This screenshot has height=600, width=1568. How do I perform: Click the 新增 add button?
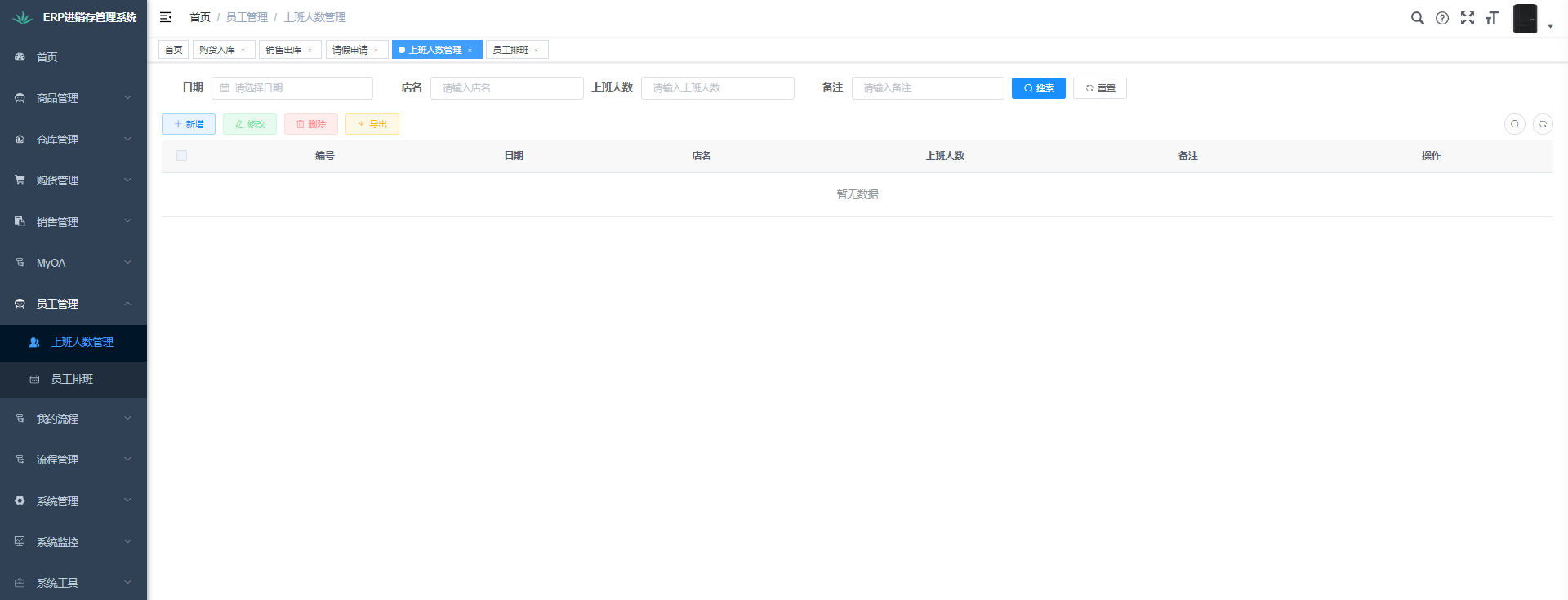coord(189,124)
